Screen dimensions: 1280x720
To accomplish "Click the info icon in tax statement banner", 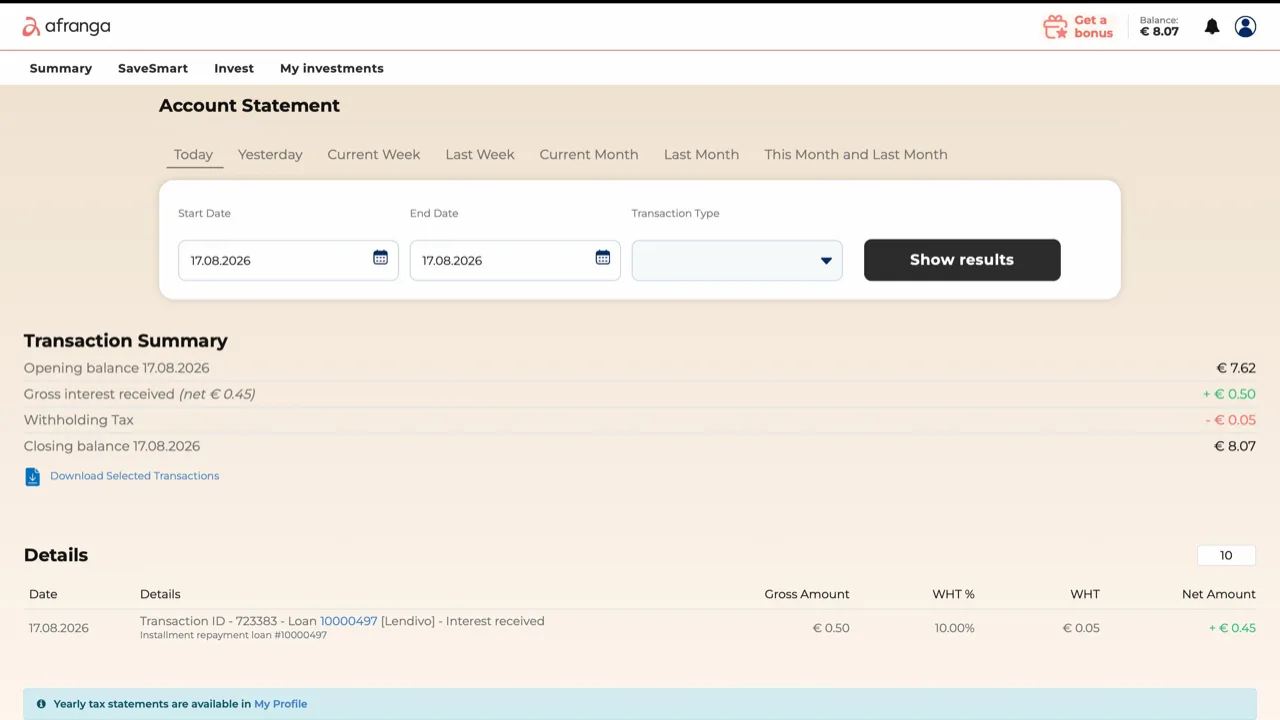I will coord(41,704).
